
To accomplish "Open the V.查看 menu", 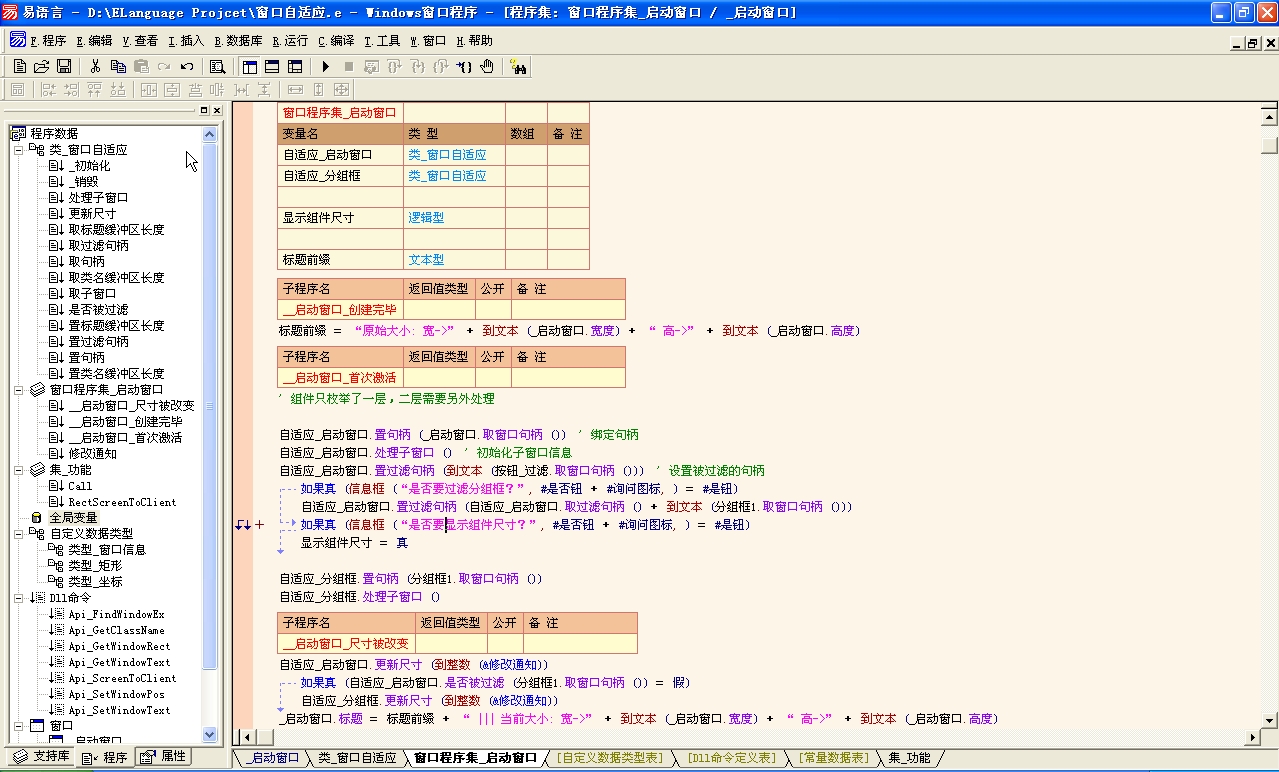I will tap(140, 41).
